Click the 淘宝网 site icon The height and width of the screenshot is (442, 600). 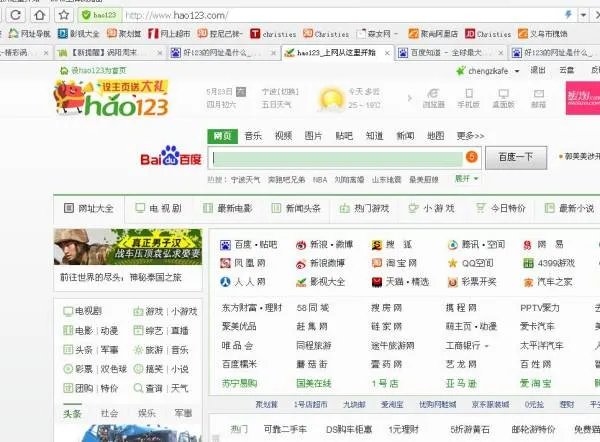[x=377, y=263]
